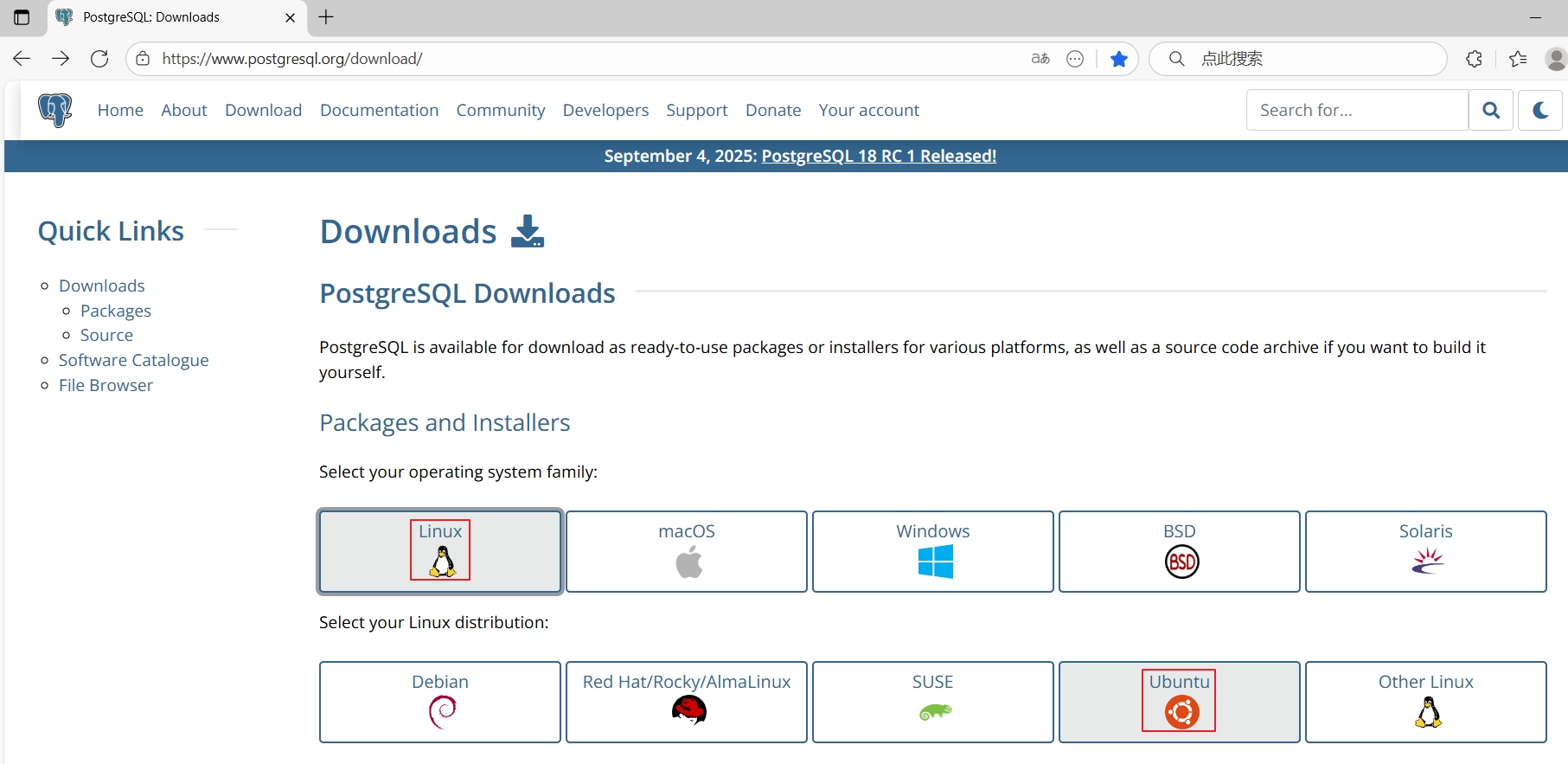Open the Download menu item
The height and width of the screenshot is (764, 1568).
click(264, 110)
